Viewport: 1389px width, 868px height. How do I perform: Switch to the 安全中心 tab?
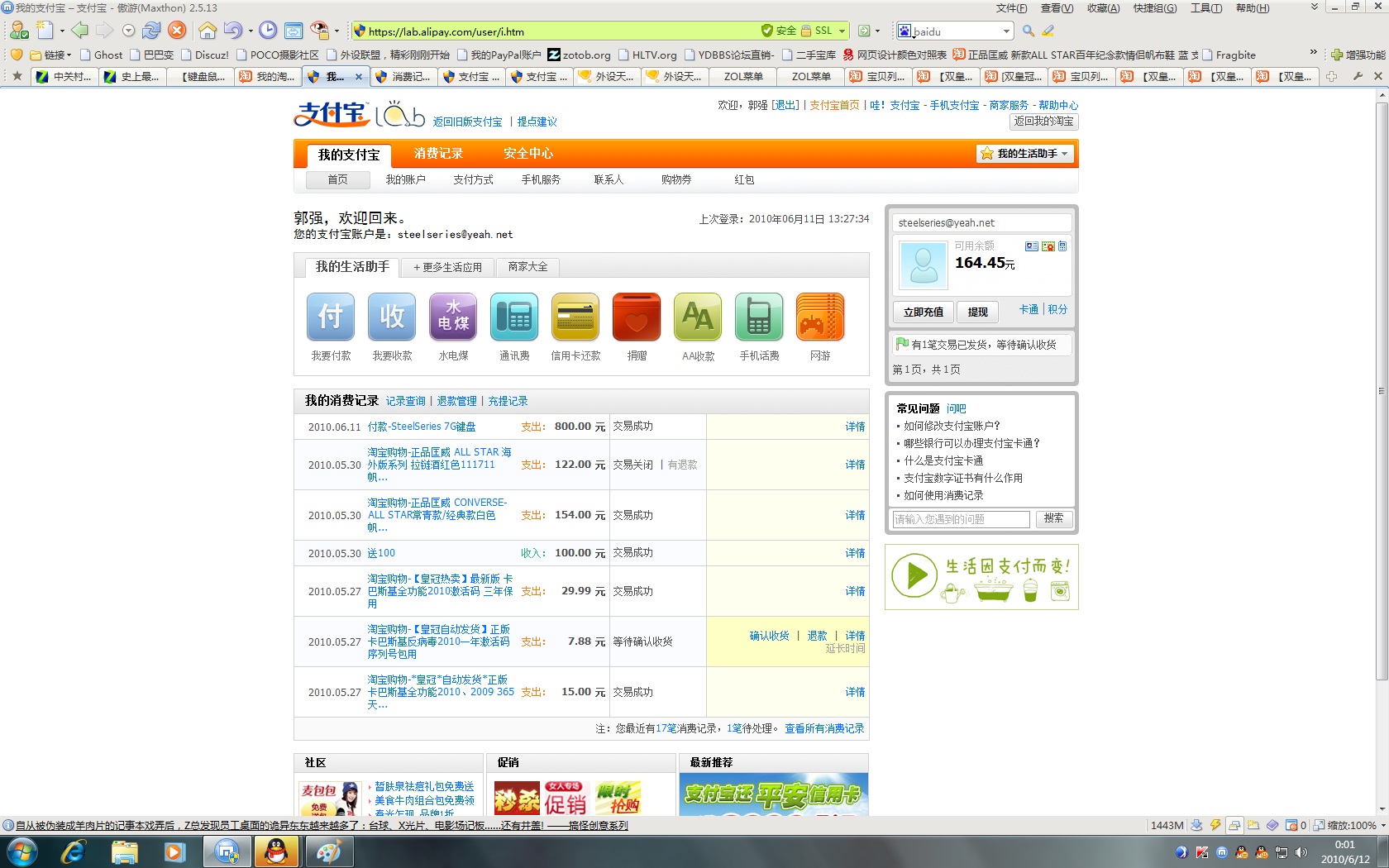pos(528,154)
